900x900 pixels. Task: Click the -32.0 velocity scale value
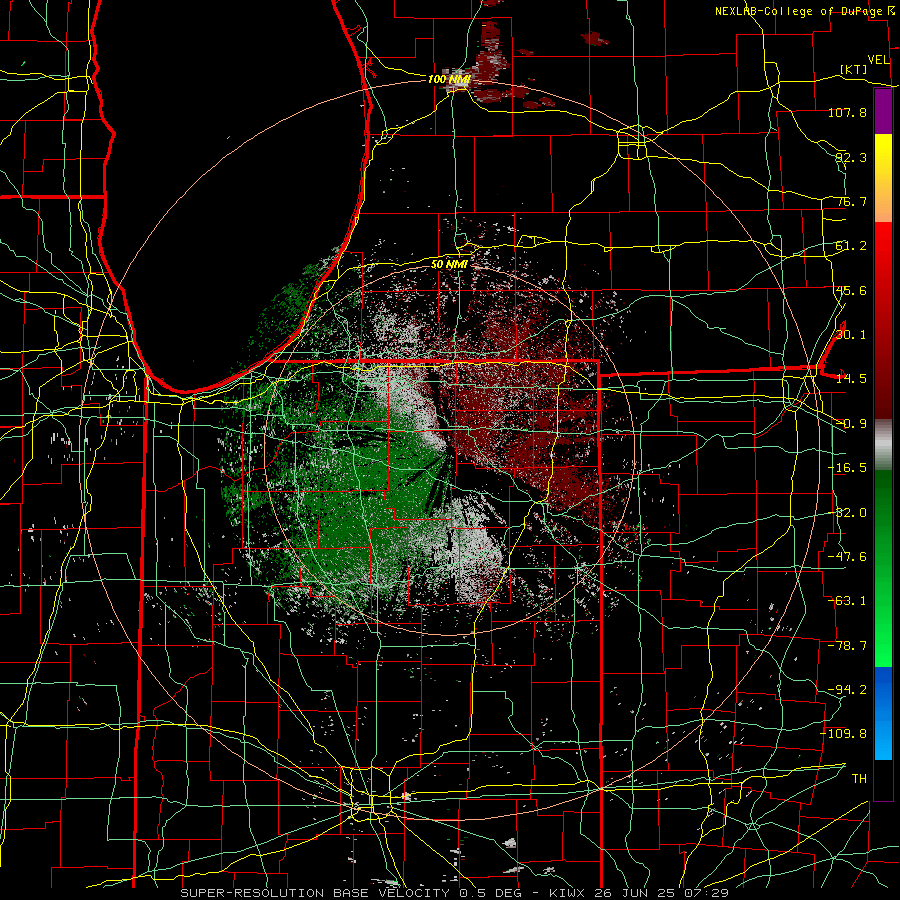[847, 513]
